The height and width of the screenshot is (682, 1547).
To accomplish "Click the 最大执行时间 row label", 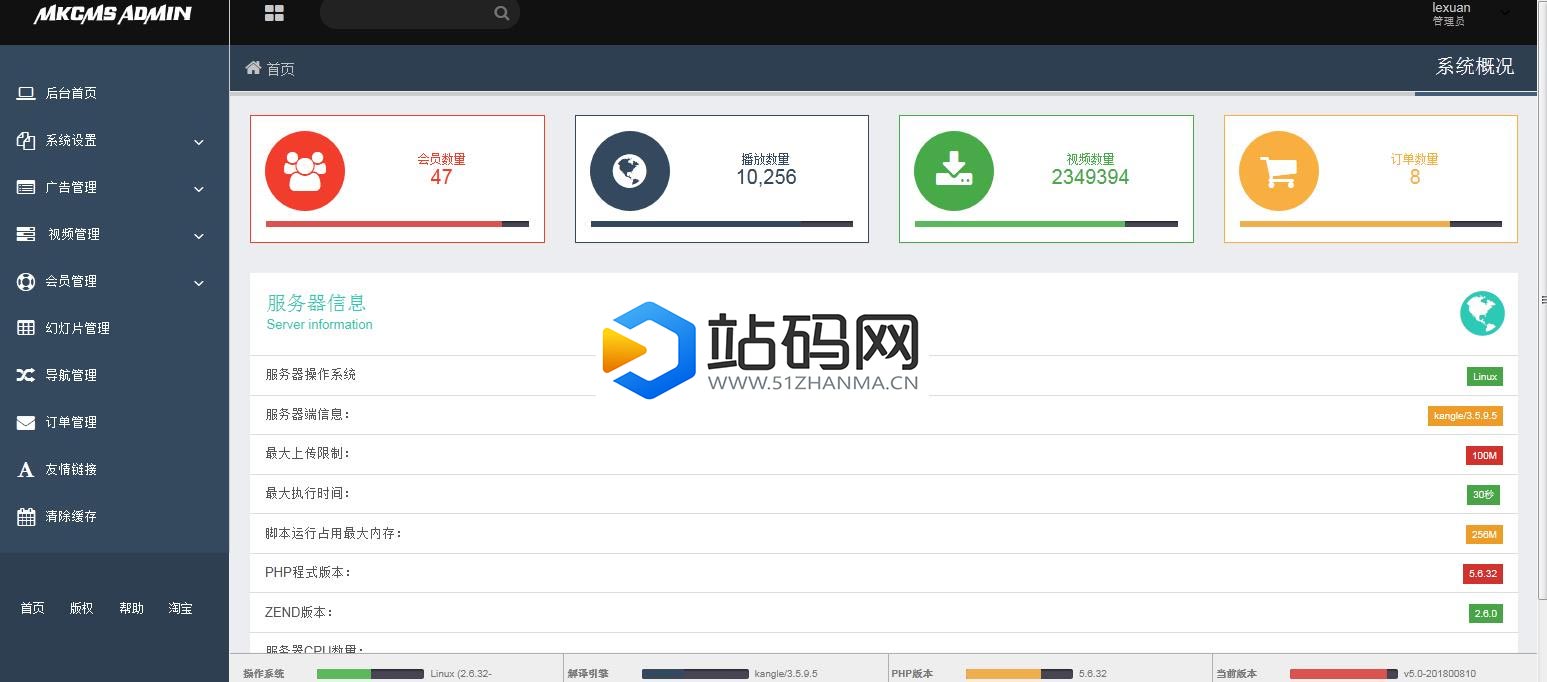I will tap(308, 493).
